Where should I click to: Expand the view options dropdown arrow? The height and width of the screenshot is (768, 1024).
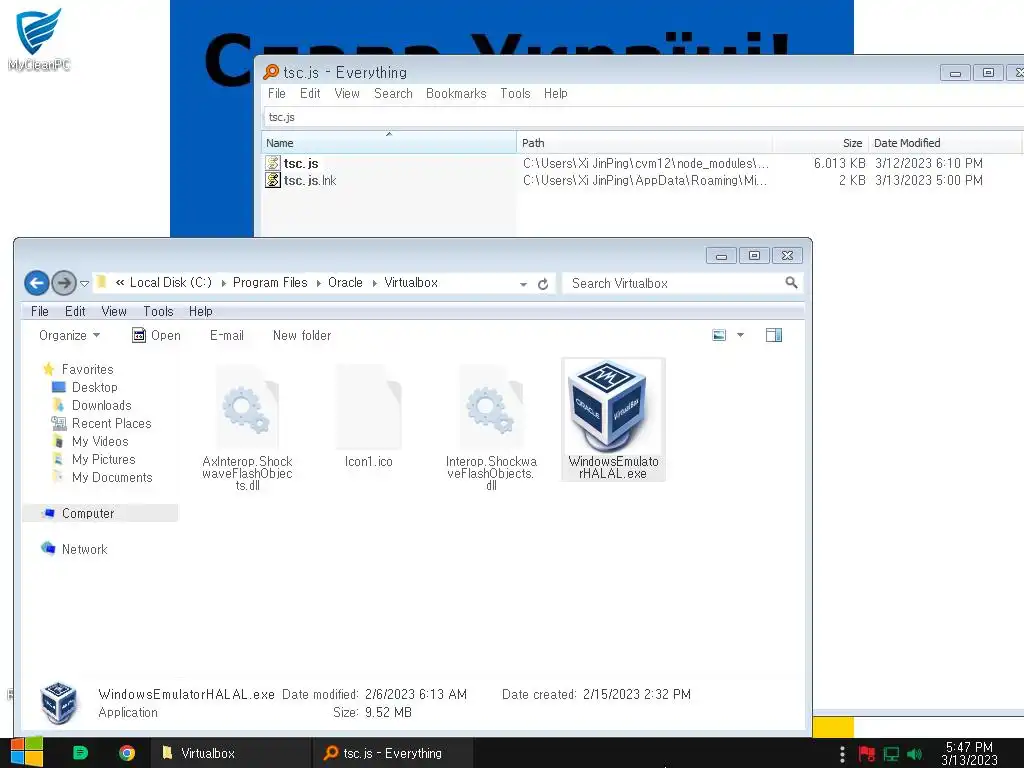[740, 335]
